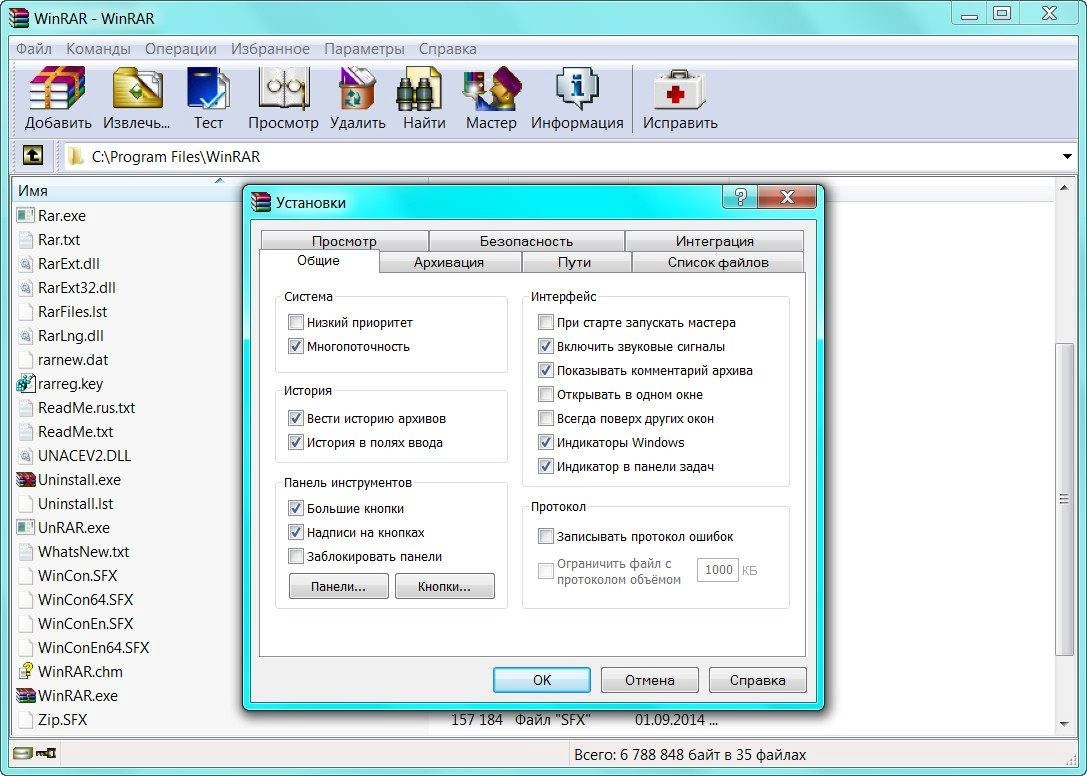This screenshot has height=776, width=1087.
Task: Open the Кнопки... button
Action: pyautogui.click(x=444, y=586)
